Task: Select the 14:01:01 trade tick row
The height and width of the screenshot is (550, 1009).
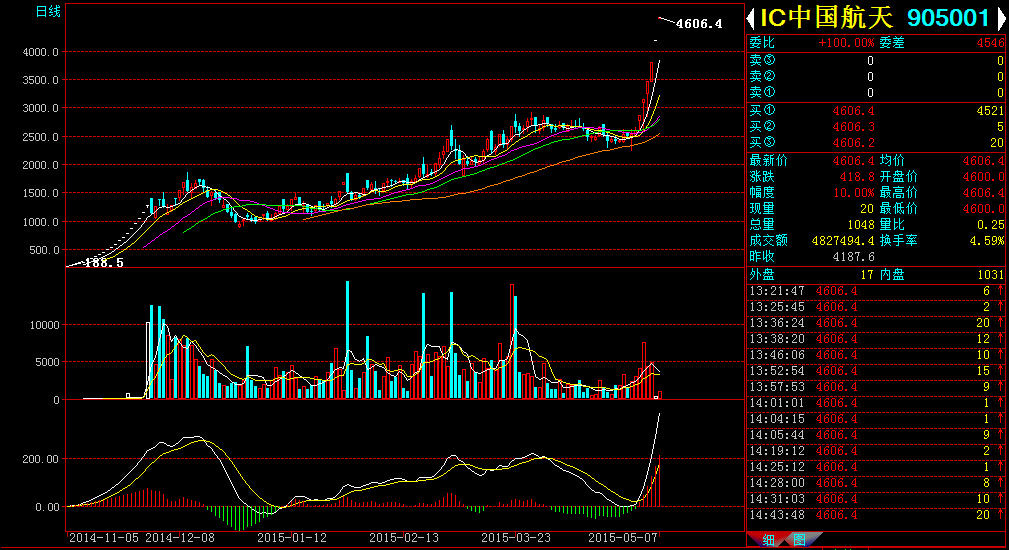Action: pos(876,403)
